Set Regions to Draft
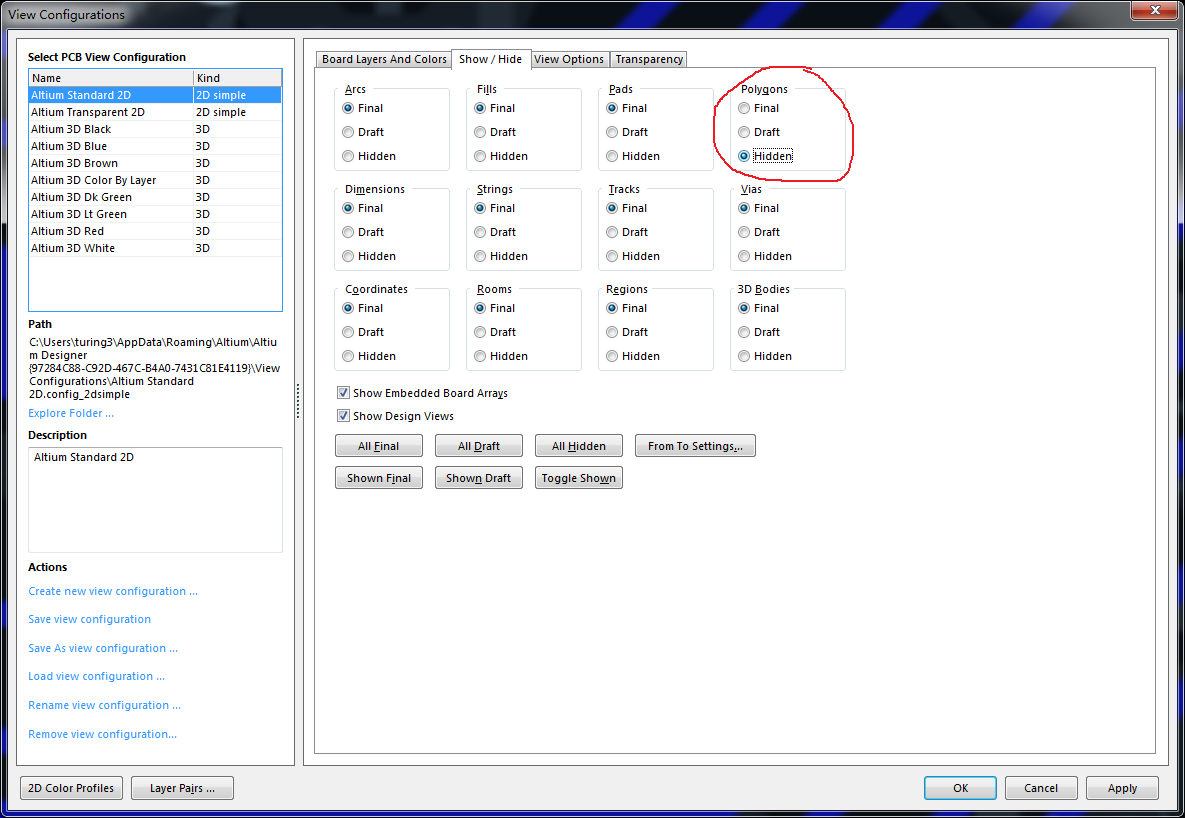 point(612,332)
